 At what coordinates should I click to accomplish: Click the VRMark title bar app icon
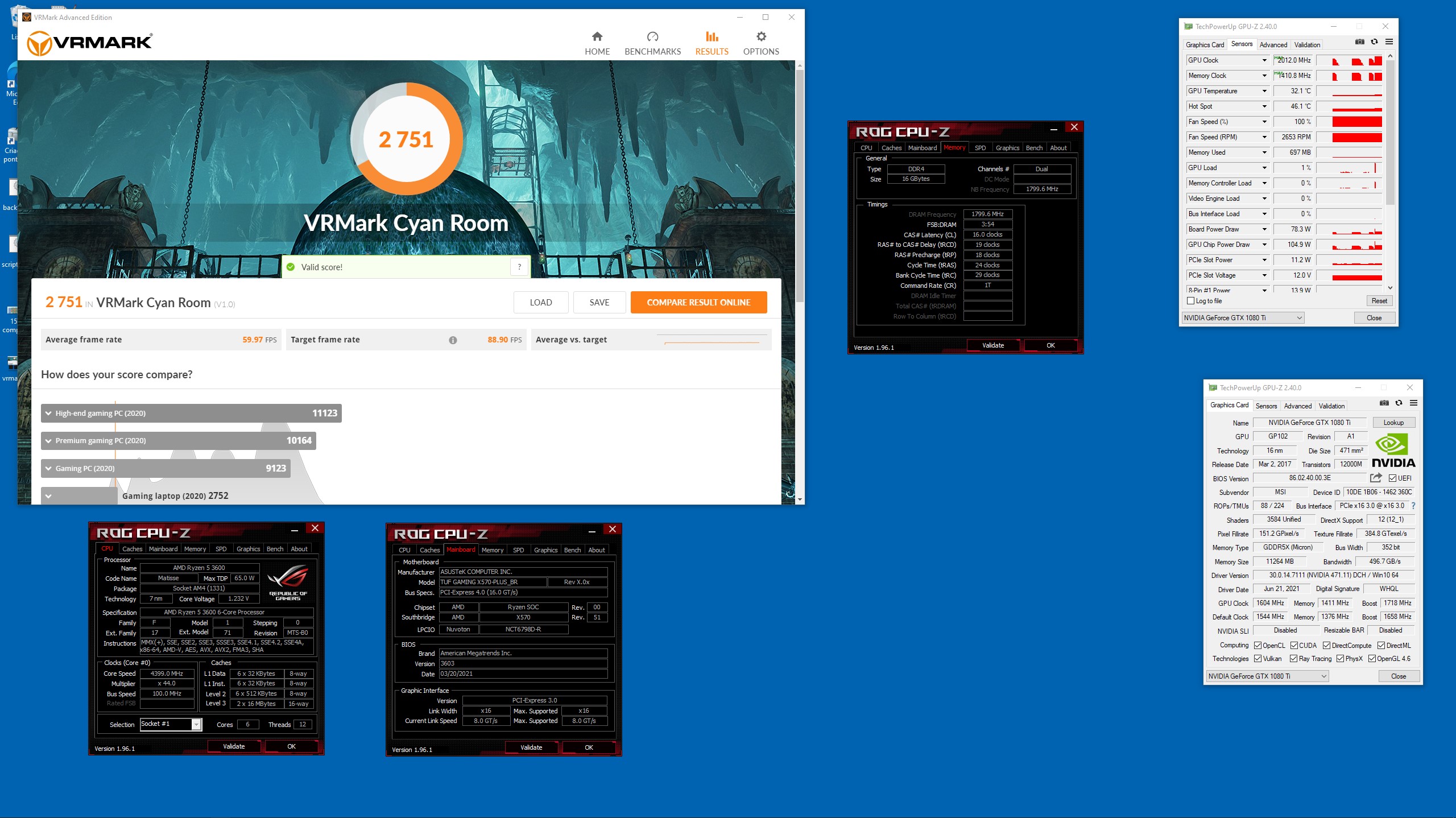pos(26,17)
